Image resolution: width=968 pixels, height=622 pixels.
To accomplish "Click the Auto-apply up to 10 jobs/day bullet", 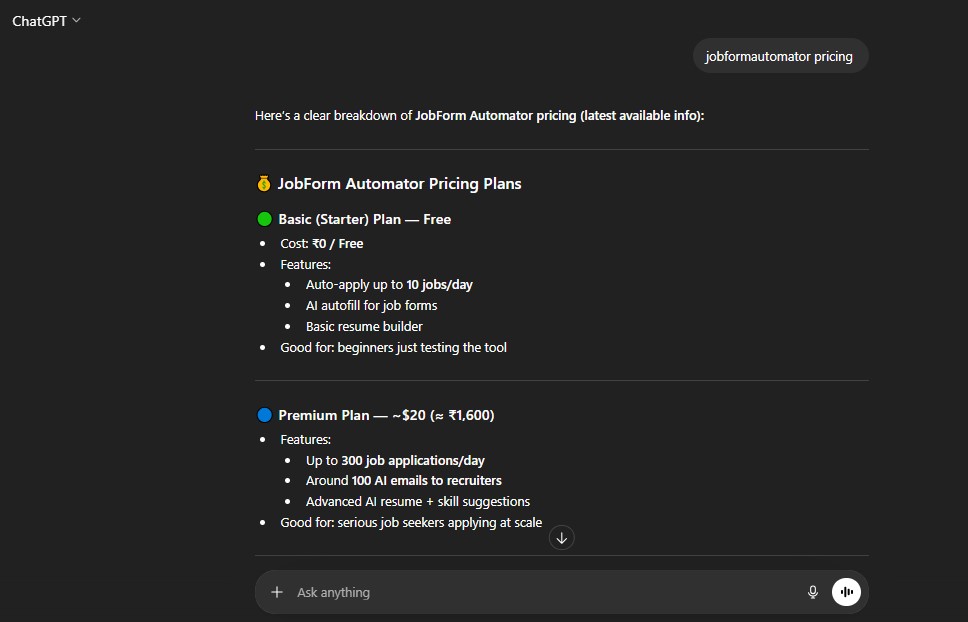I will (x=389, y=284).
